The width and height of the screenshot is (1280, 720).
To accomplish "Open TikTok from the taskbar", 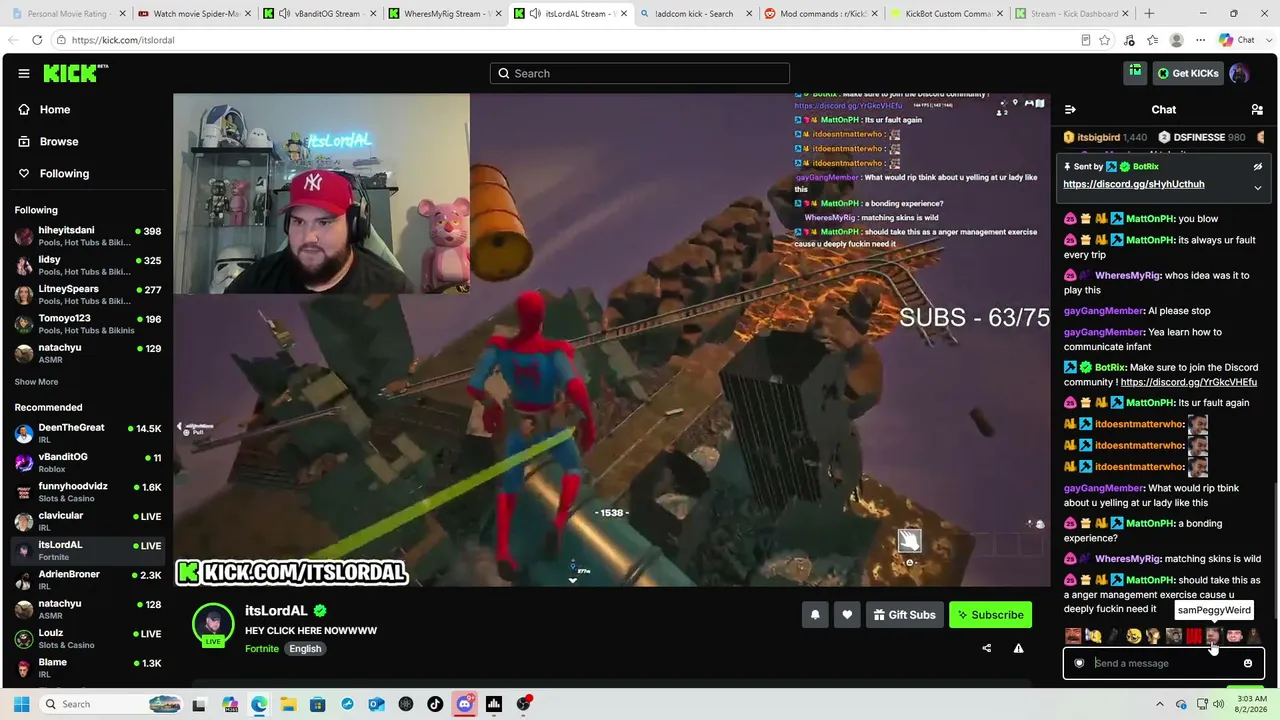I will pyautogui.click(x=435, y=704).
